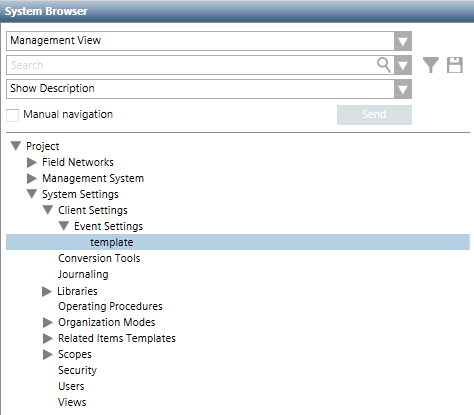Click the Send button
This screenshot has width=474, height=415.
(374, 115)
